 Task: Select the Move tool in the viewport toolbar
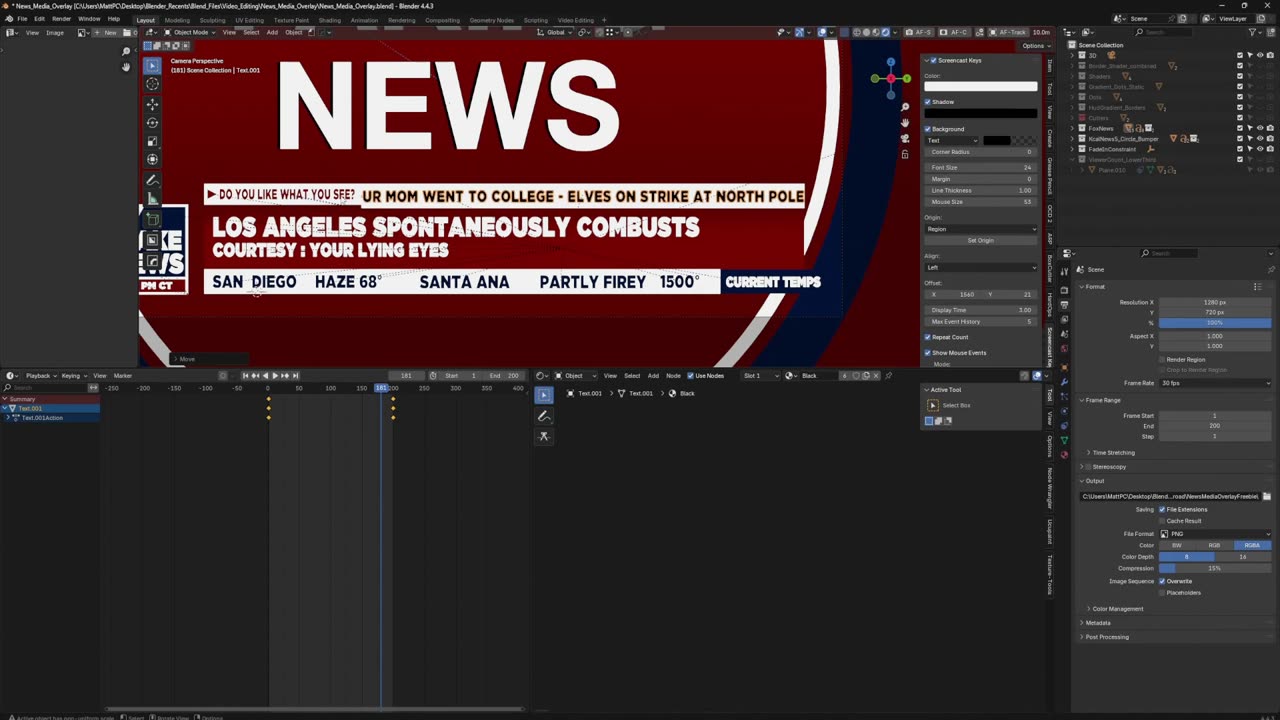coord(152,104)
